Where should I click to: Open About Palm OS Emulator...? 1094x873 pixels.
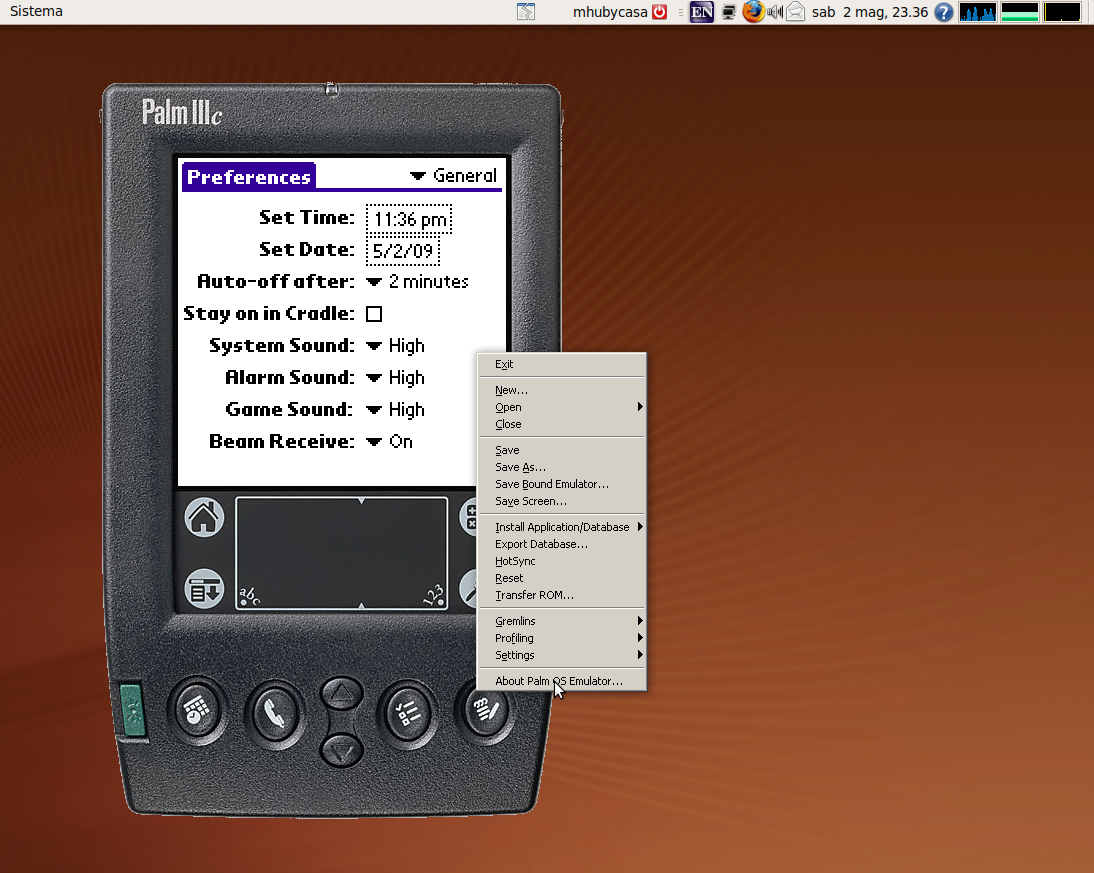562,681
